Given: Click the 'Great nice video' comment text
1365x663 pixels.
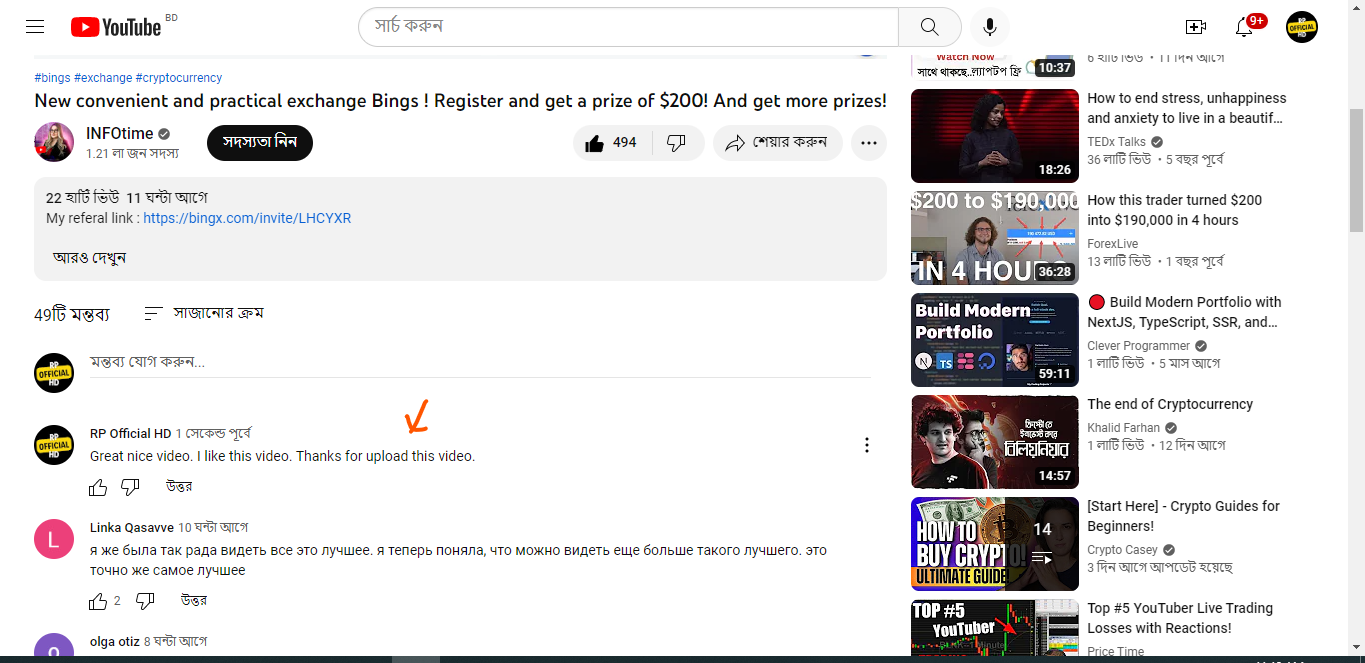Looking at the screenshot, I should click(x=283, y=456).
